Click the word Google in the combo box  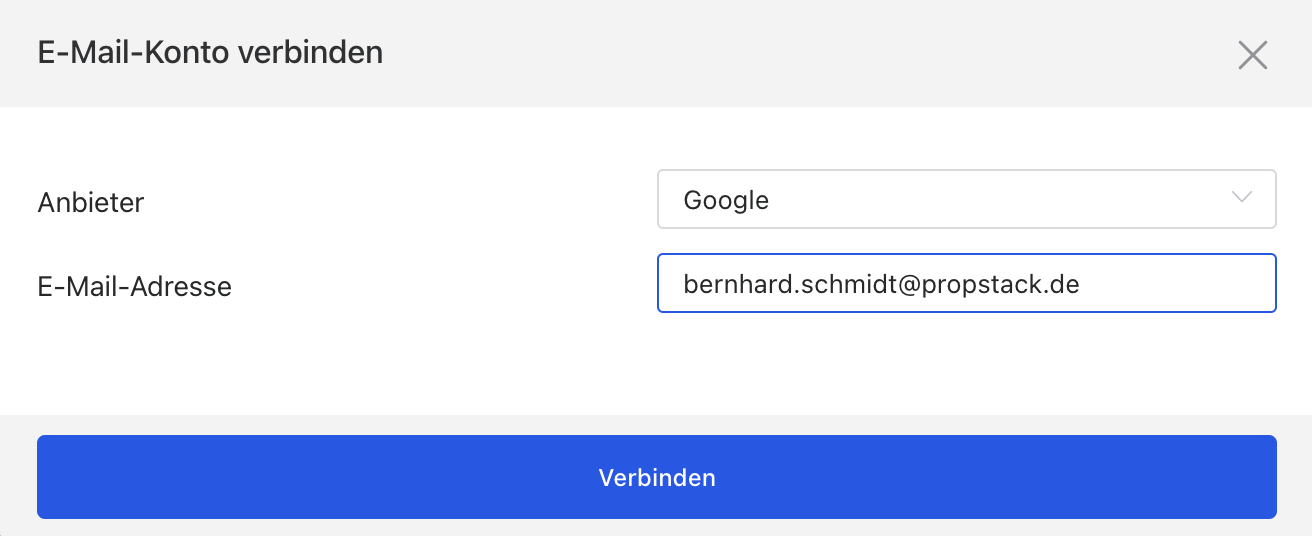click(726, 200)
